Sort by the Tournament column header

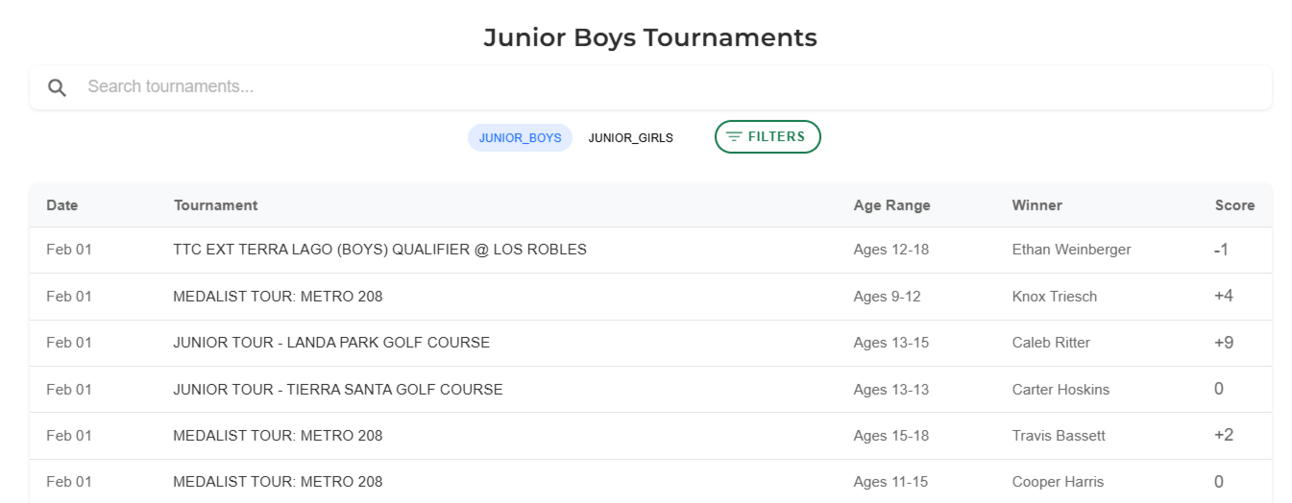pyautogui.click(x=215, y=205)
